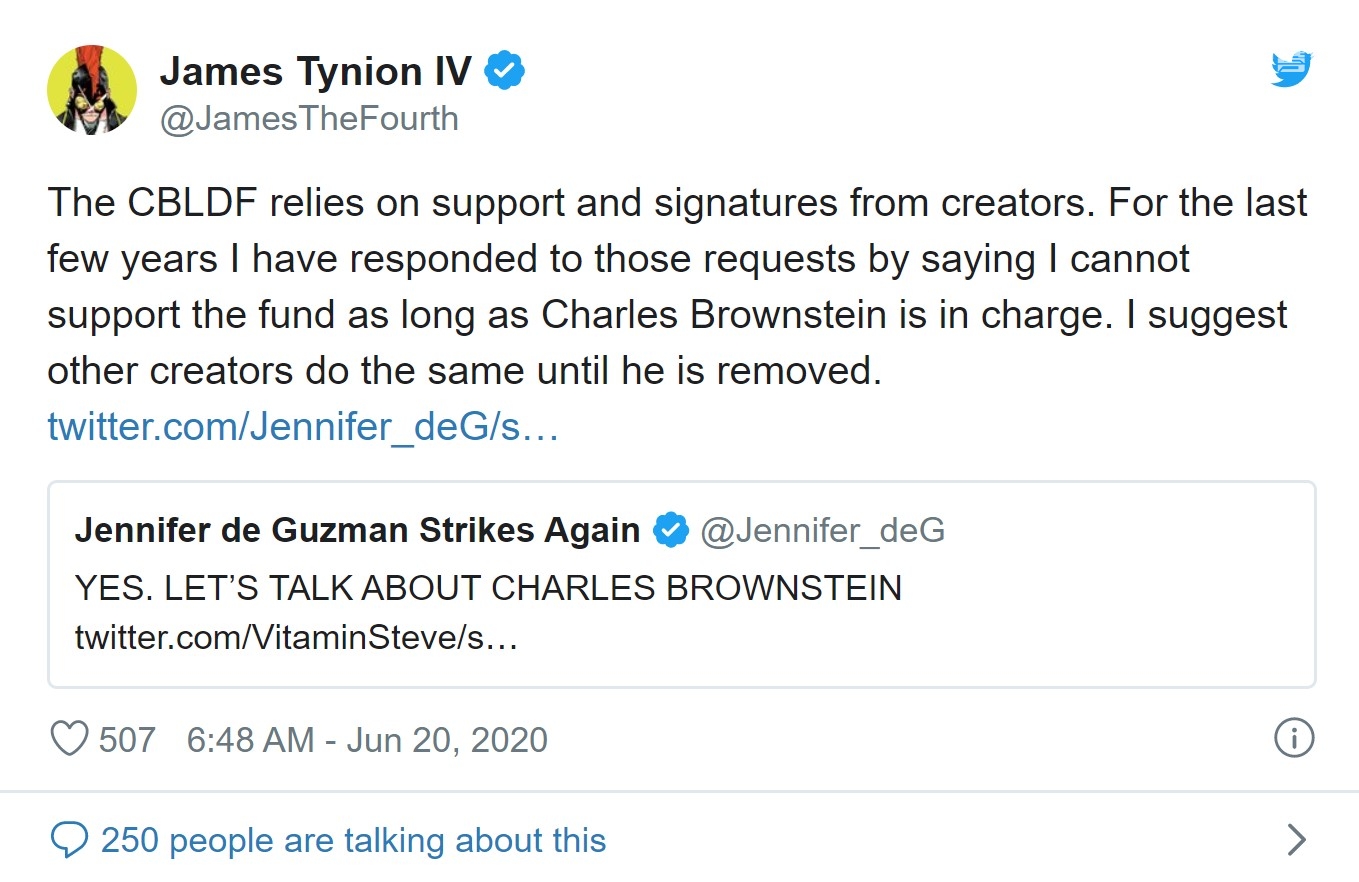
Task: Click the Jennifer de Guzman Strikes Again name
Action: (357, 530)
